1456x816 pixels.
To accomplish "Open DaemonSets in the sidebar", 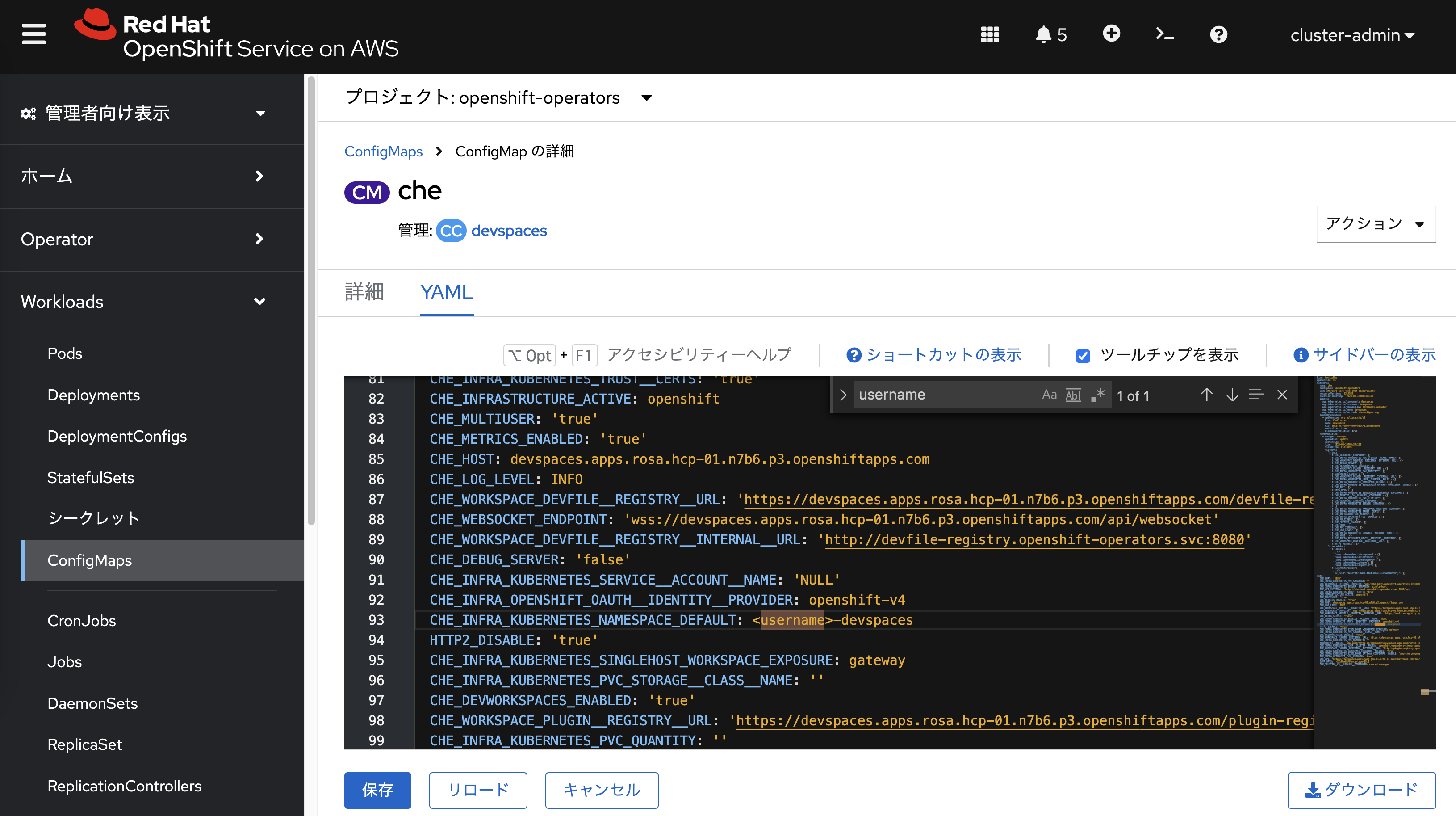I will [93, 703].
